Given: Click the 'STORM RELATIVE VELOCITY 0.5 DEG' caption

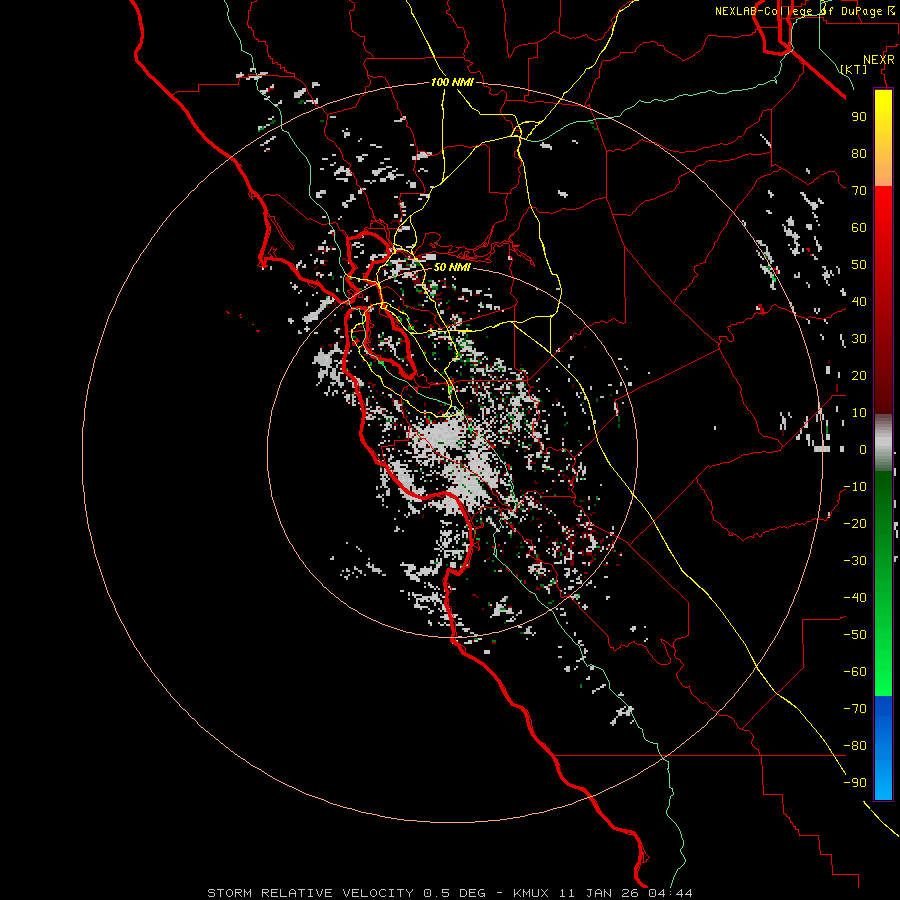Looking at the screenshot, I should pos(346,893).
